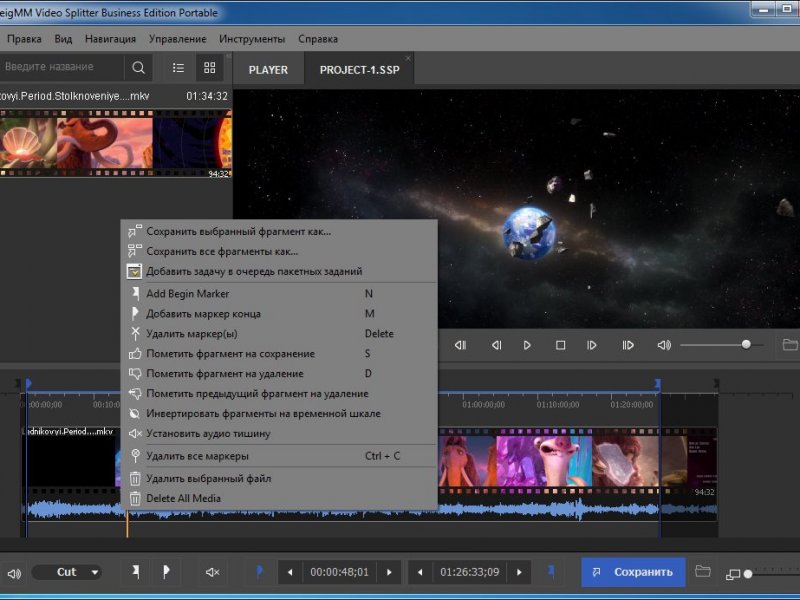This screenshot has height=600, width=800.
Task: Increase the 00:00:48;01 start time
Action: click(x=389, y=572)
